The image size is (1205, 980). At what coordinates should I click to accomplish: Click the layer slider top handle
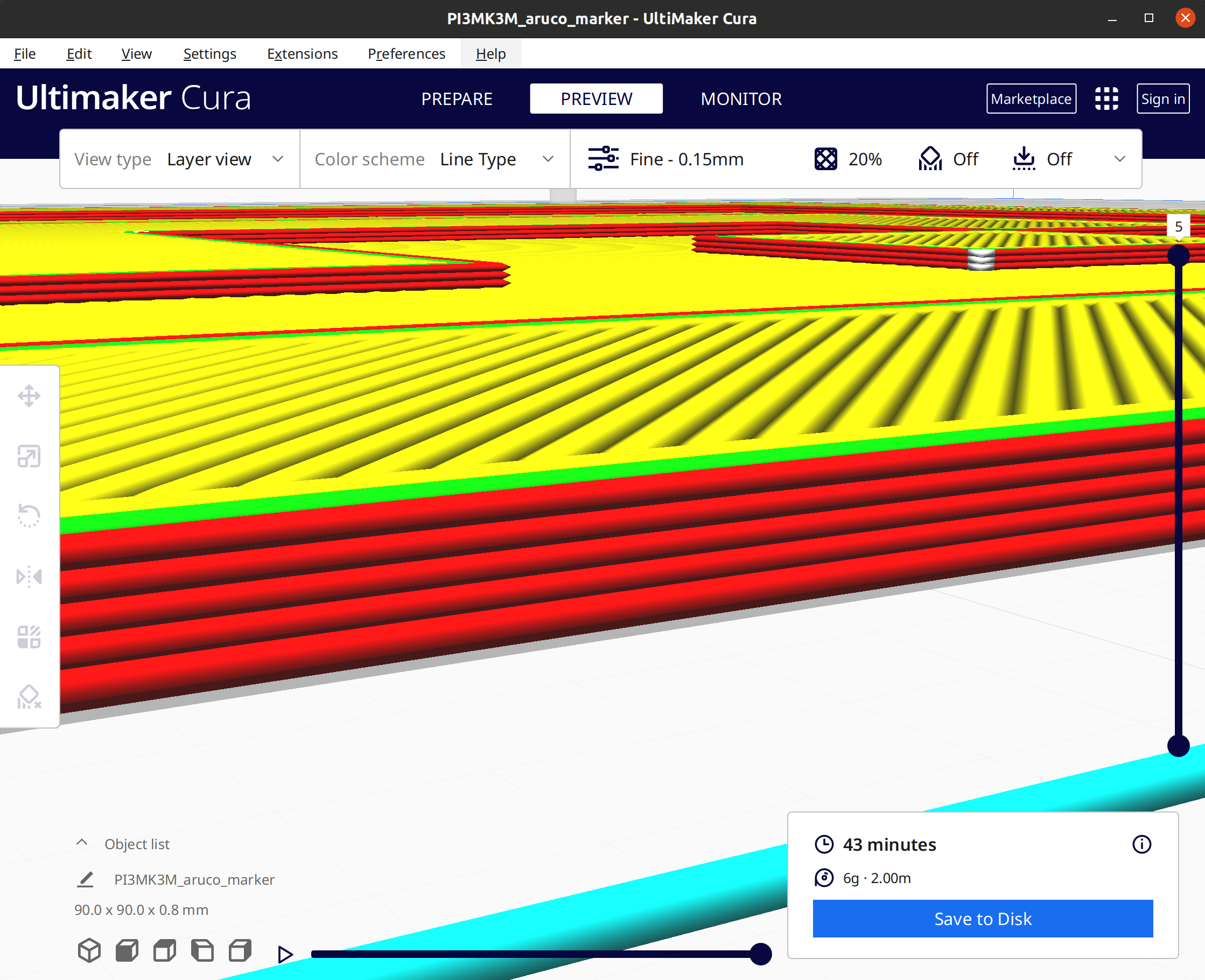1178,255
